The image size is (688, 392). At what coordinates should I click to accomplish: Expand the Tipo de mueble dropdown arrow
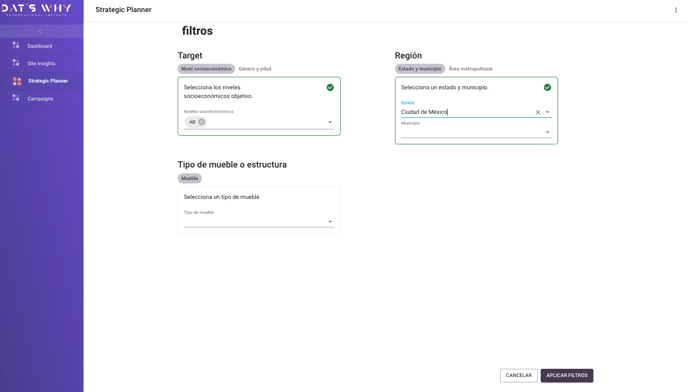point(330,222)
